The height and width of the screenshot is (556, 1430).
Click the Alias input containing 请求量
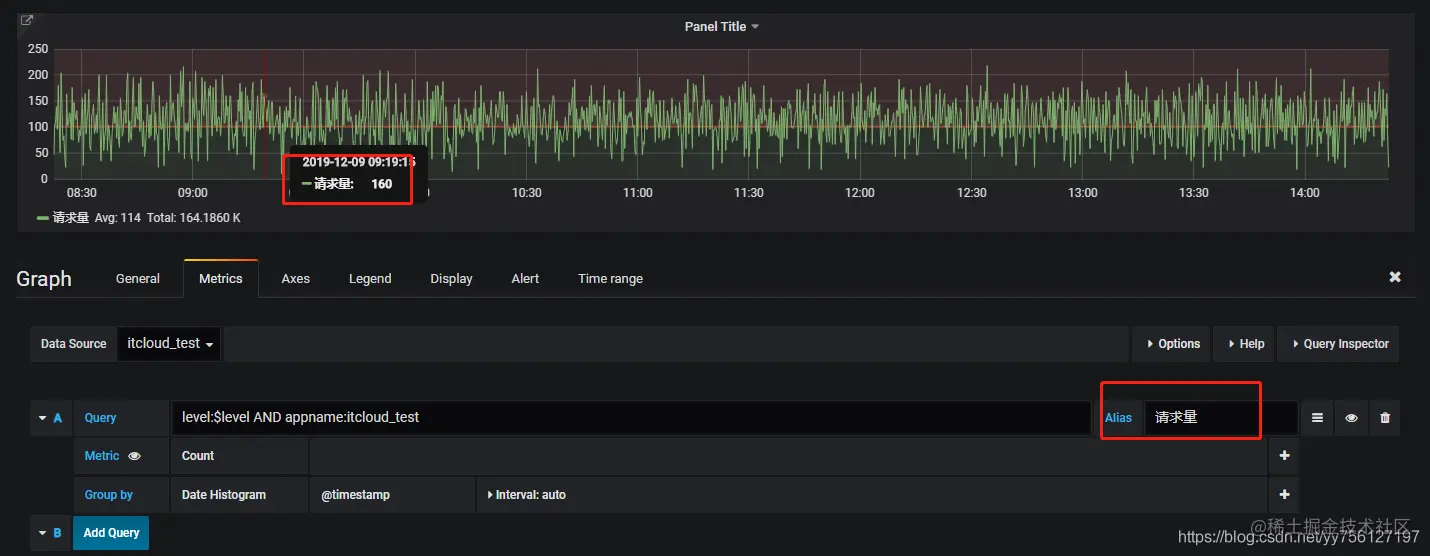1221,418
